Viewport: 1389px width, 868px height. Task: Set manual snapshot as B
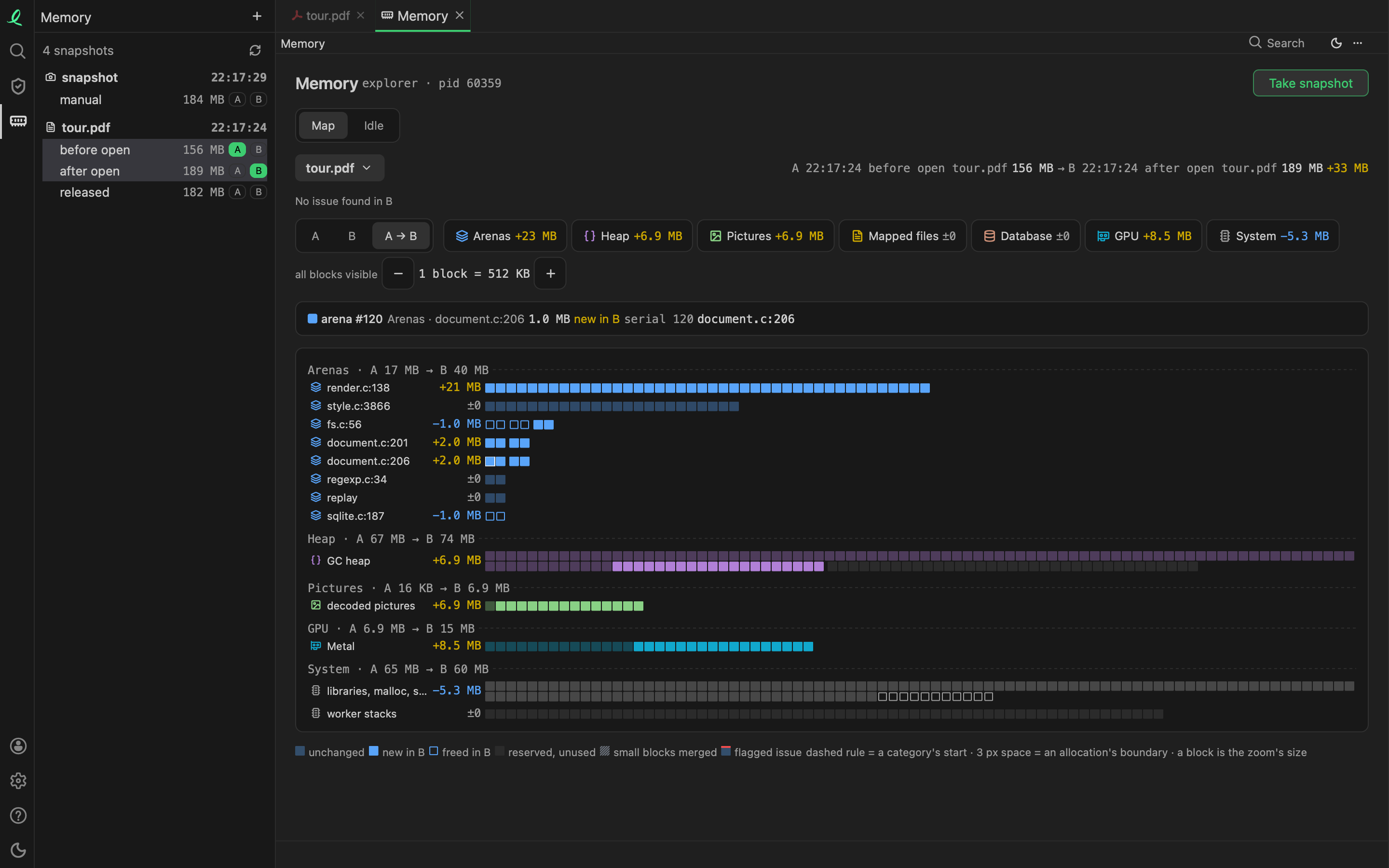(259, 99)
